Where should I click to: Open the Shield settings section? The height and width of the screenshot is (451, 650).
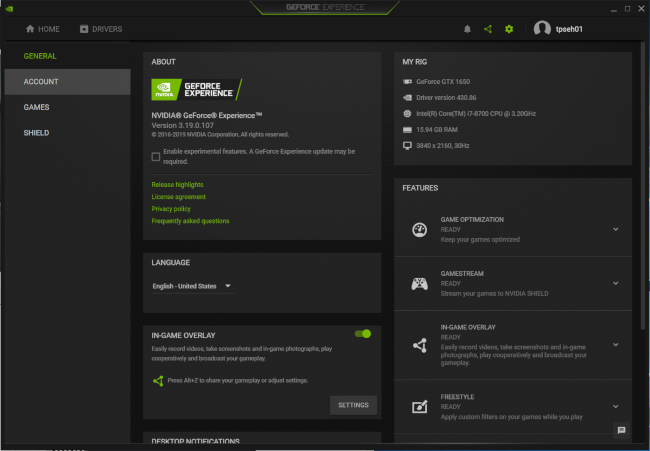pos(68,133)
